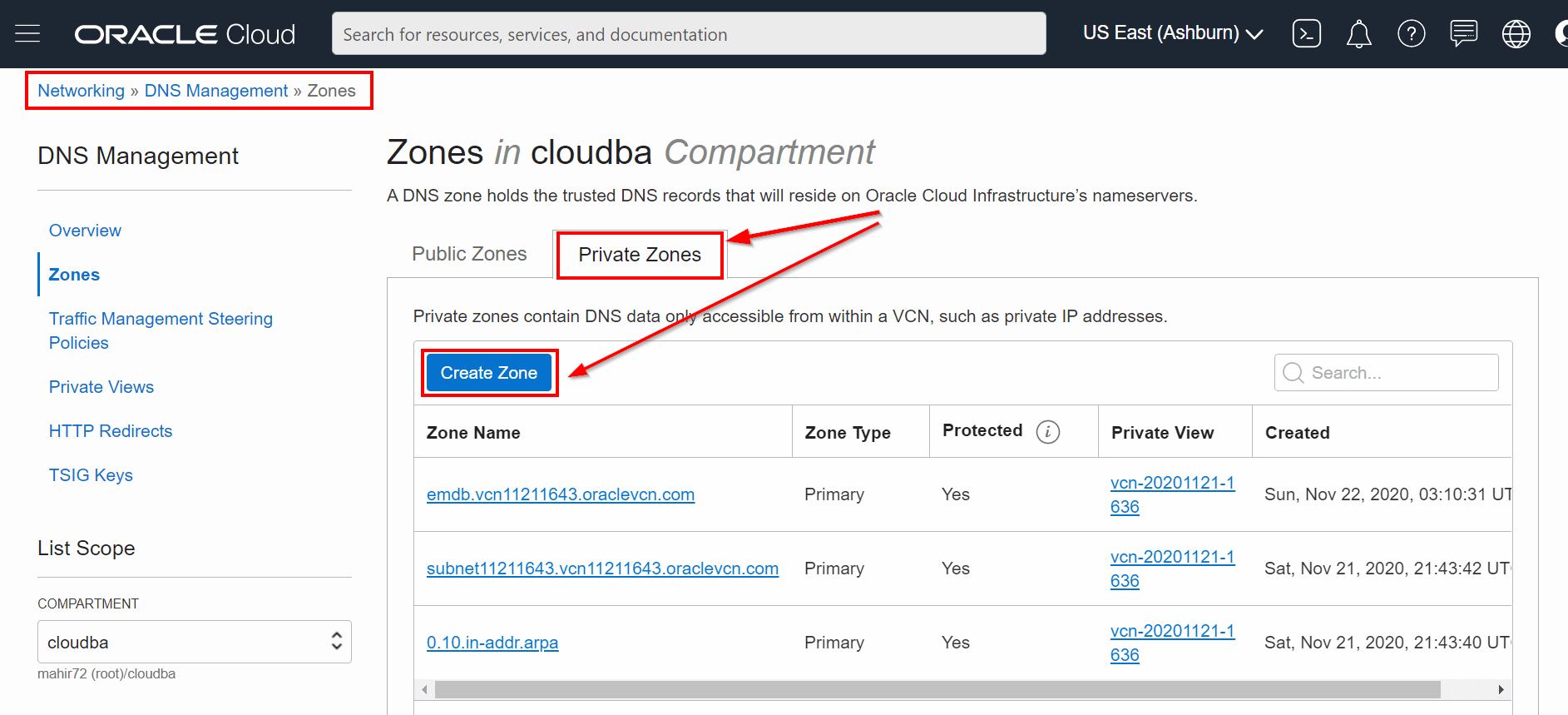Click the Private View column header

pos(1163,433)
